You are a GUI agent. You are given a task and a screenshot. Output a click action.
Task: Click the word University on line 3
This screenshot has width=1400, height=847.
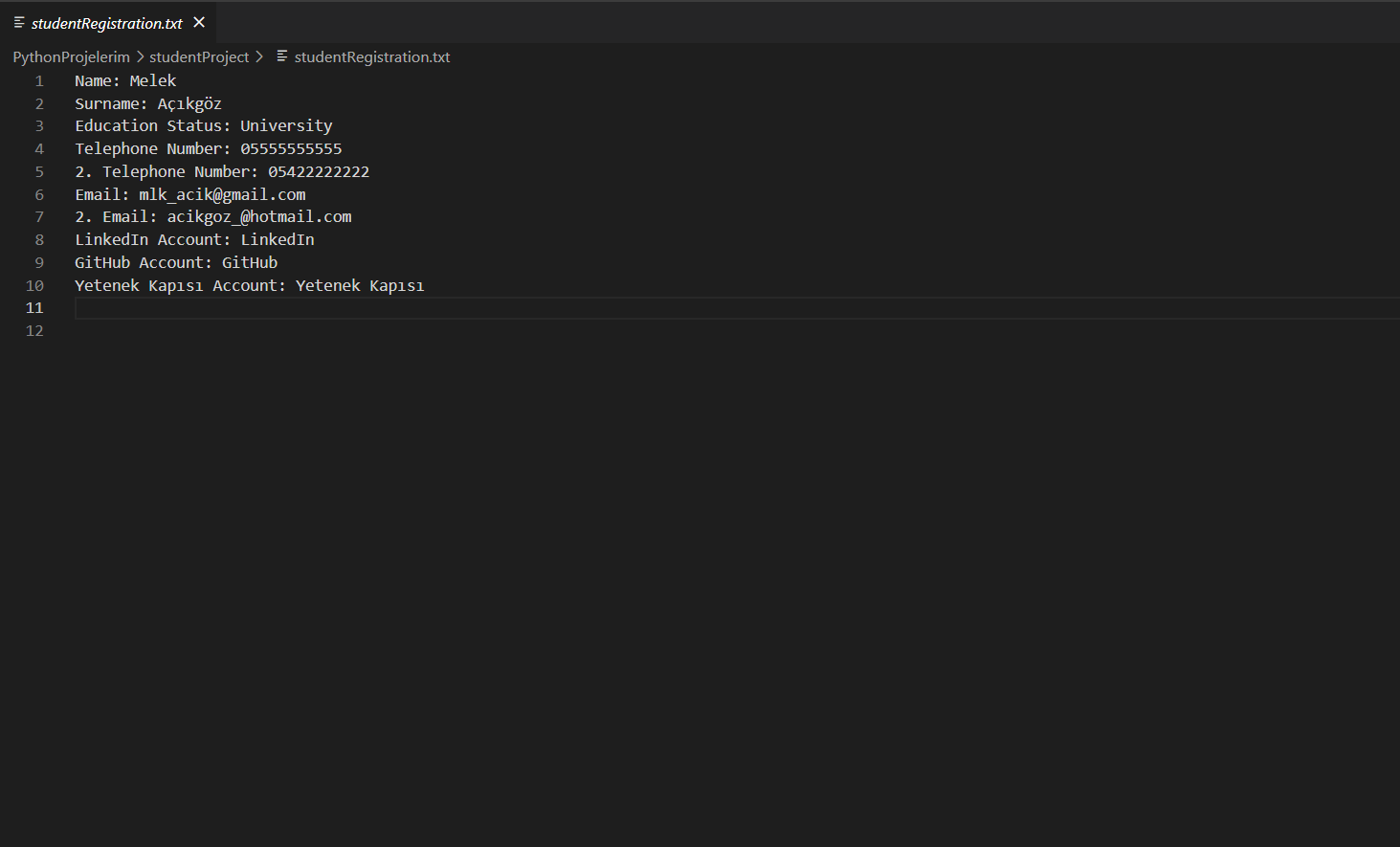(x=285, y=125)
